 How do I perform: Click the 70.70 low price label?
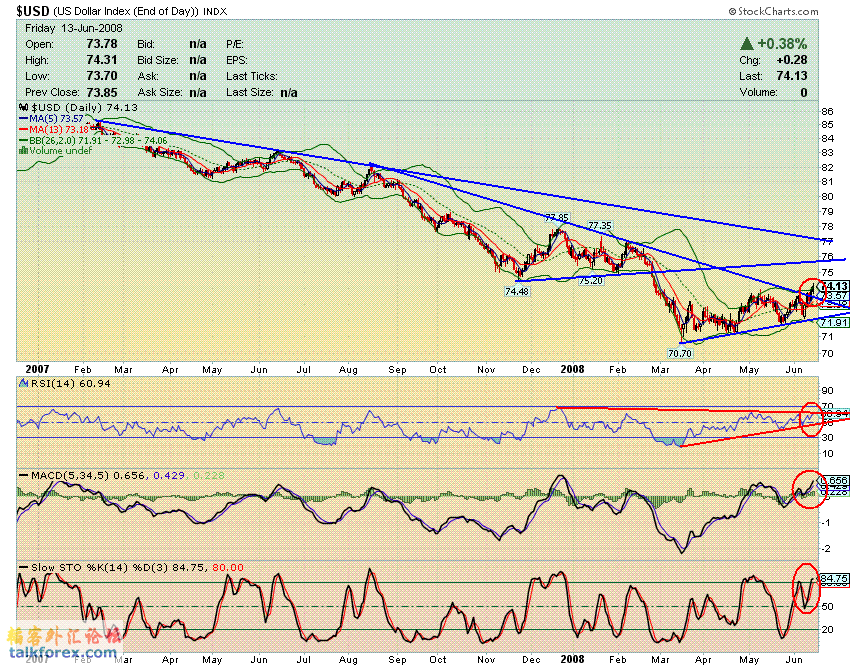(x=680, y=354)
